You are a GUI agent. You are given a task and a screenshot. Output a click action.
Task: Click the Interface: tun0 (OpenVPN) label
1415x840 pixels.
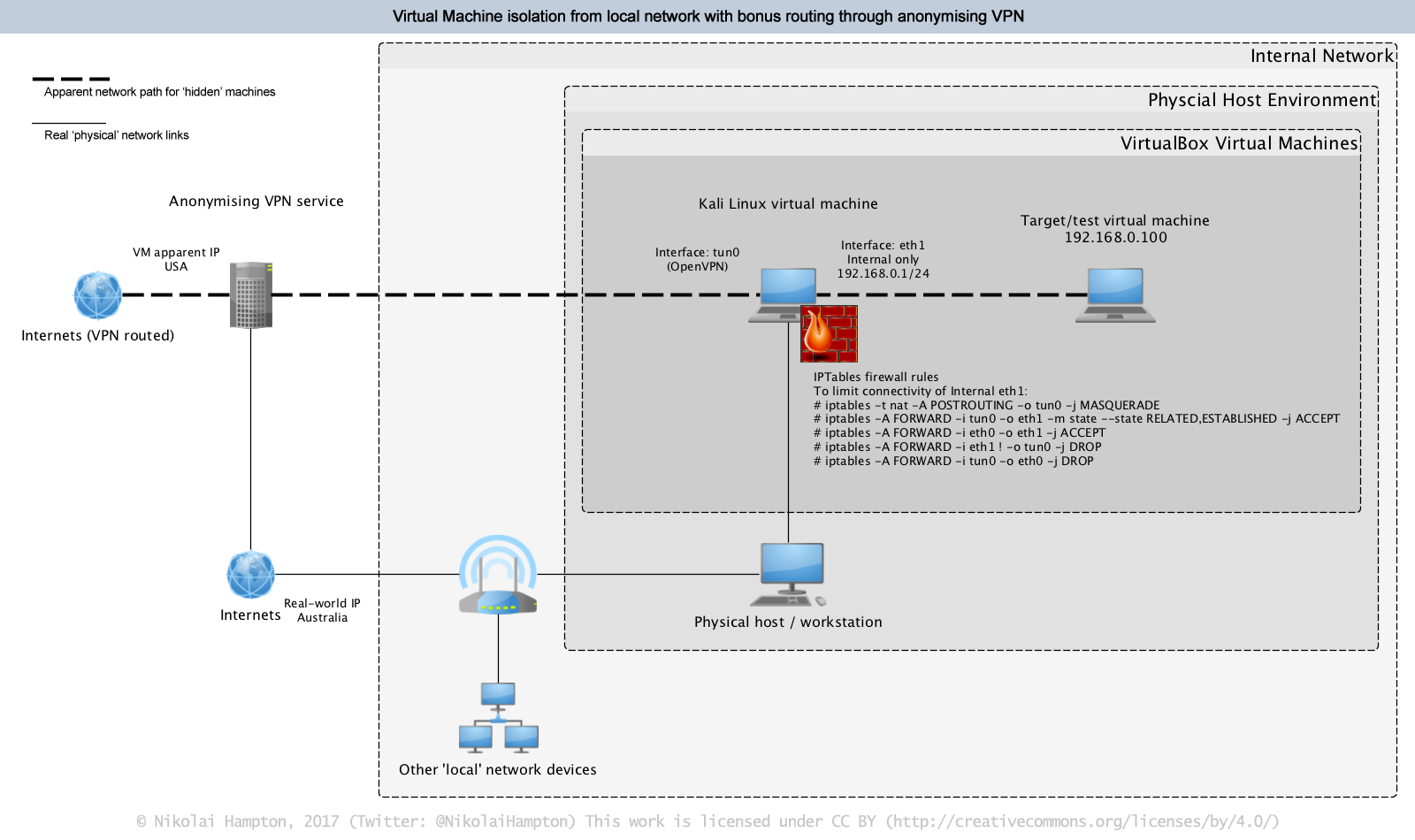696,258
